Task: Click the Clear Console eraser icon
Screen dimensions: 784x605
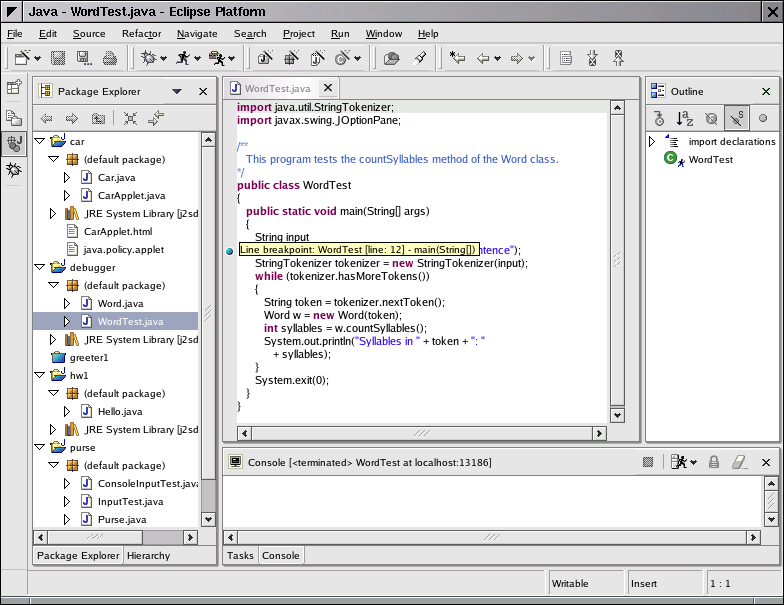Action: pos(740,462)
